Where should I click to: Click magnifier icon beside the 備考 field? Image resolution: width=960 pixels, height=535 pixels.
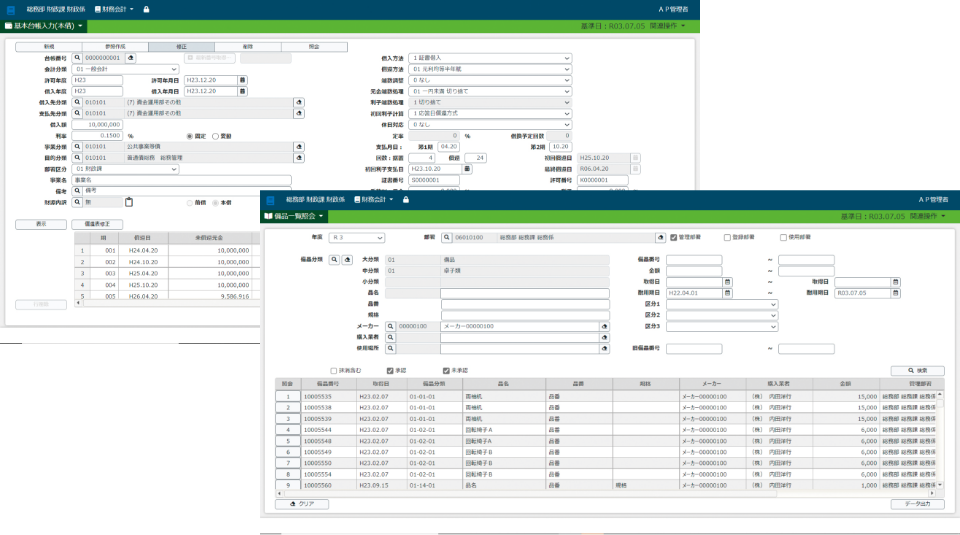pos(77,191)
